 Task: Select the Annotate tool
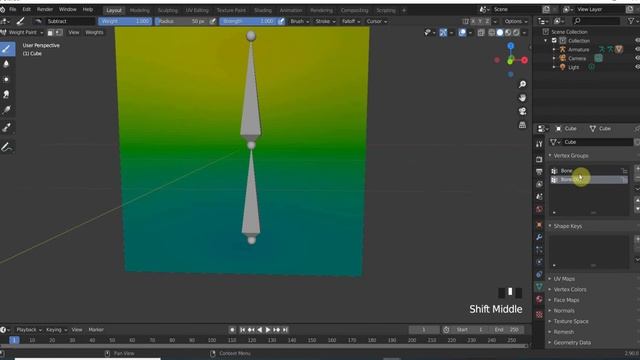click(x=7, y=147)
